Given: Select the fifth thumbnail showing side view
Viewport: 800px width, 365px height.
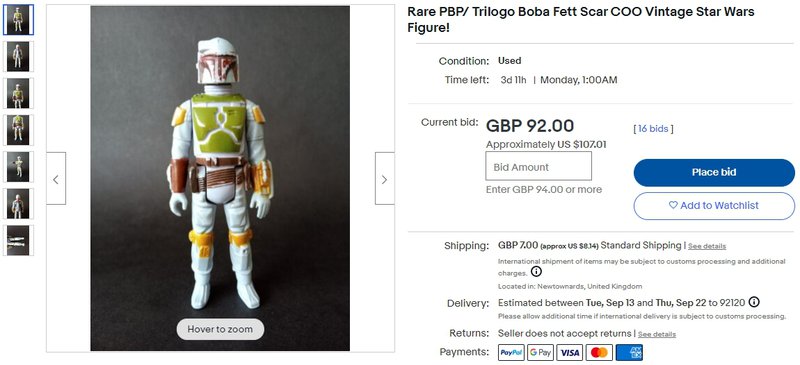Looking at the screenshot, I should pos(18,167).
